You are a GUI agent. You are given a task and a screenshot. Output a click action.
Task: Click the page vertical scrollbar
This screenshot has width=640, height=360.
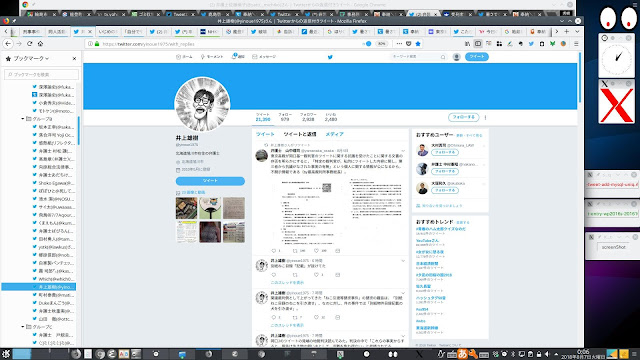pyautogui.click(x=580, y=77)
